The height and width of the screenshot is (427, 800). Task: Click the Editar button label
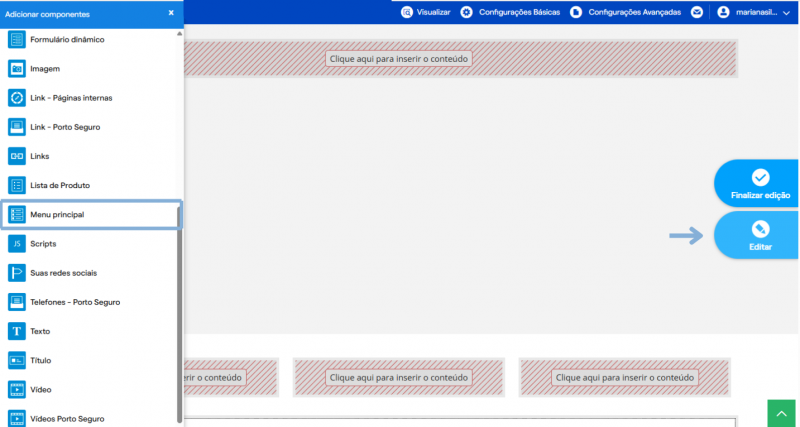[x=760, y=247]
